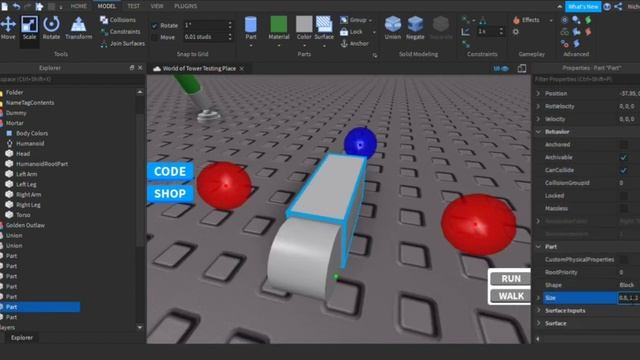Select the Golden Outlaw model

25,225
